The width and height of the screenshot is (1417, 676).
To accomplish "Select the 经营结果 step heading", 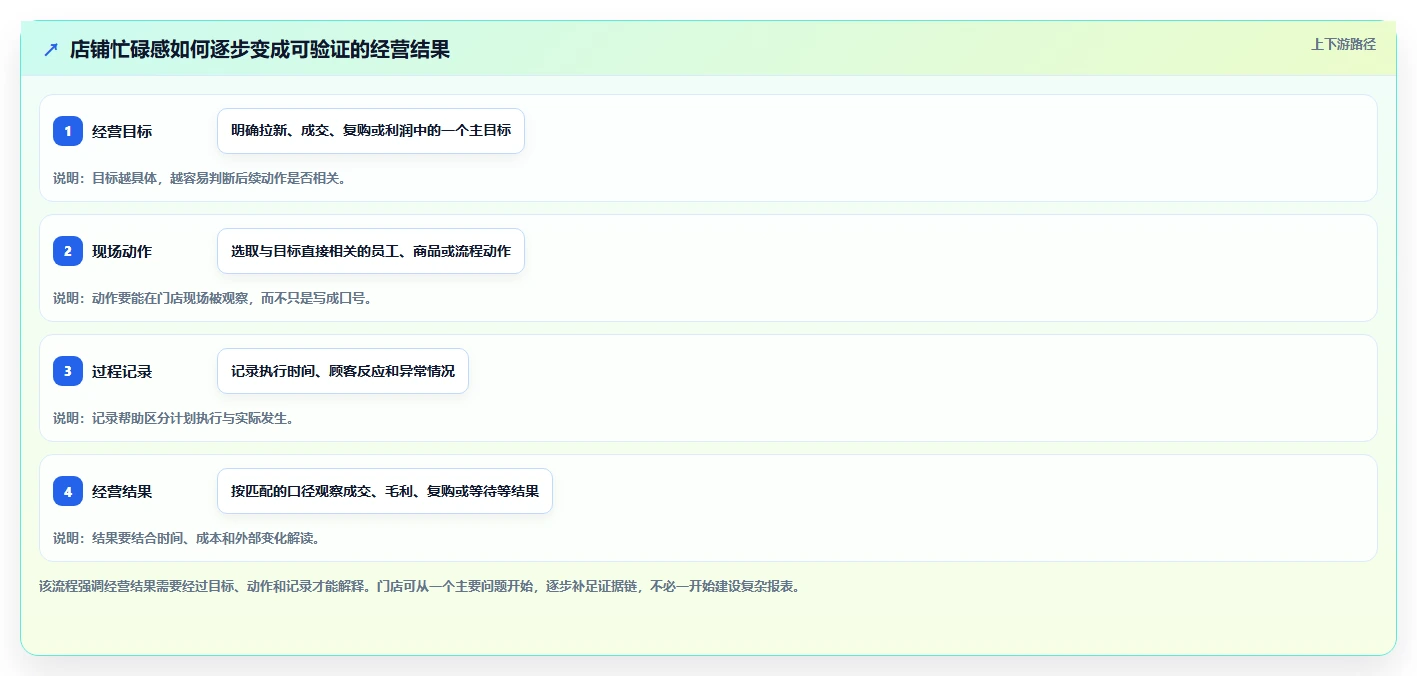I will click(122, 491).
